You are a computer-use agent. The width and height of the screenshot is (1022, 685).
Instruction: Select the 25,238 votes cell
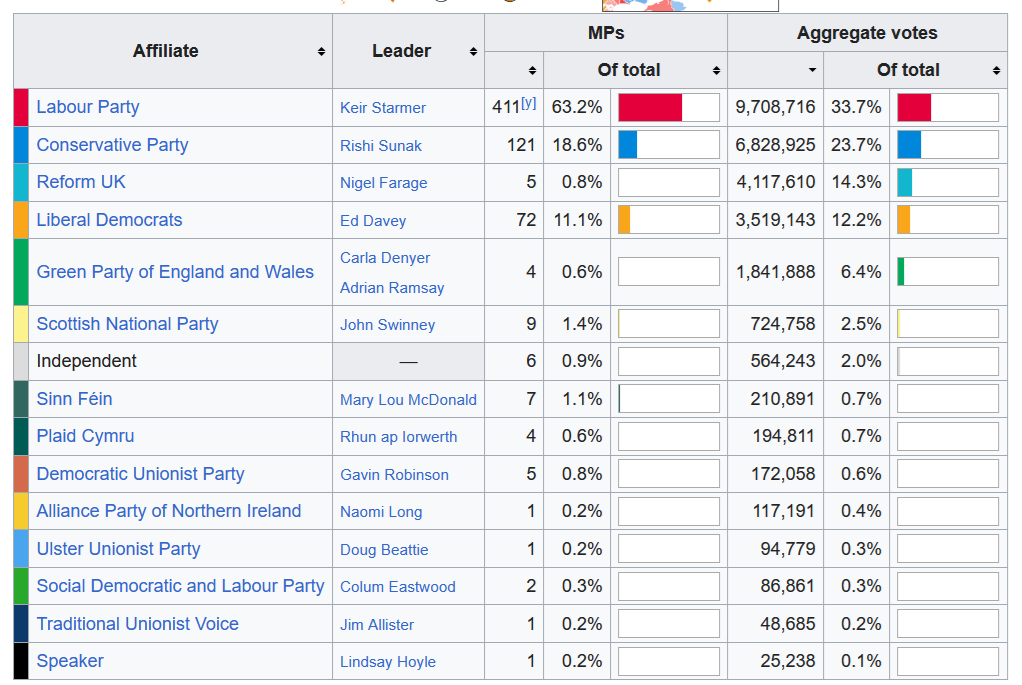[x=776, y=661]
